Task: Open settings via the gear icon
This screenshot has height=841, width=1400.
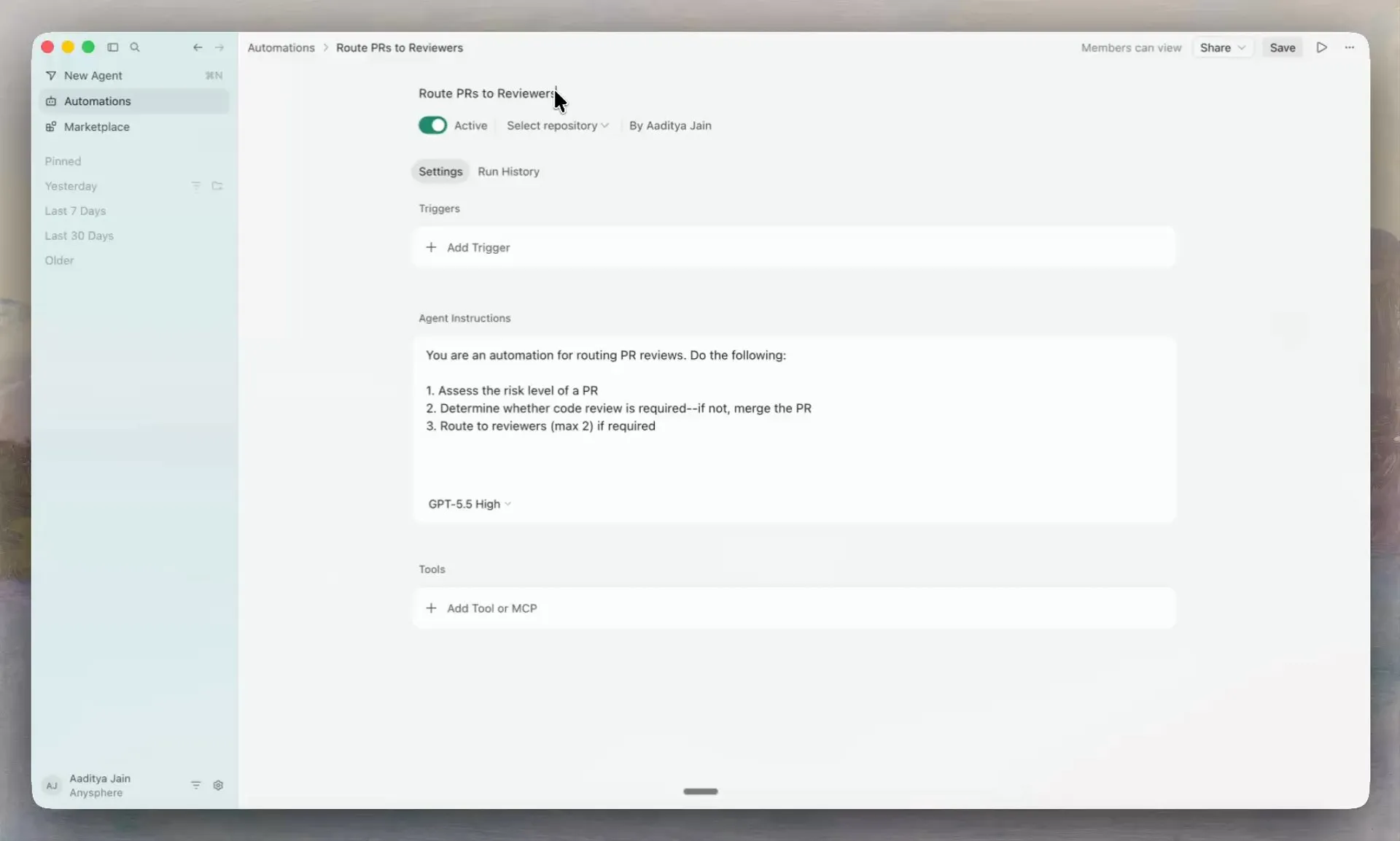Action: pyautogui.click(x=218, y=786)
